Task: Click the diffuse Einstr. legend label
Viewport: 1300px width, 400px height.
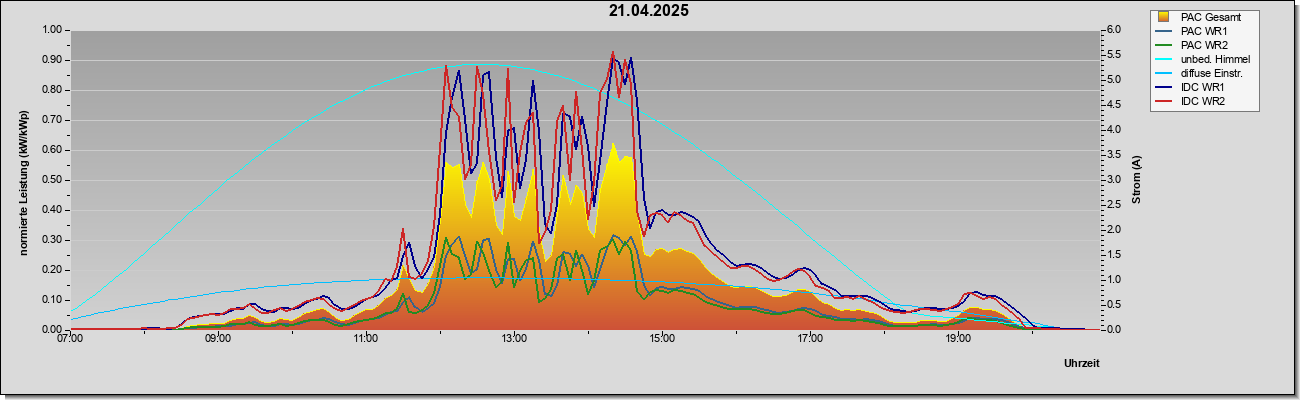Action: 1214,73
